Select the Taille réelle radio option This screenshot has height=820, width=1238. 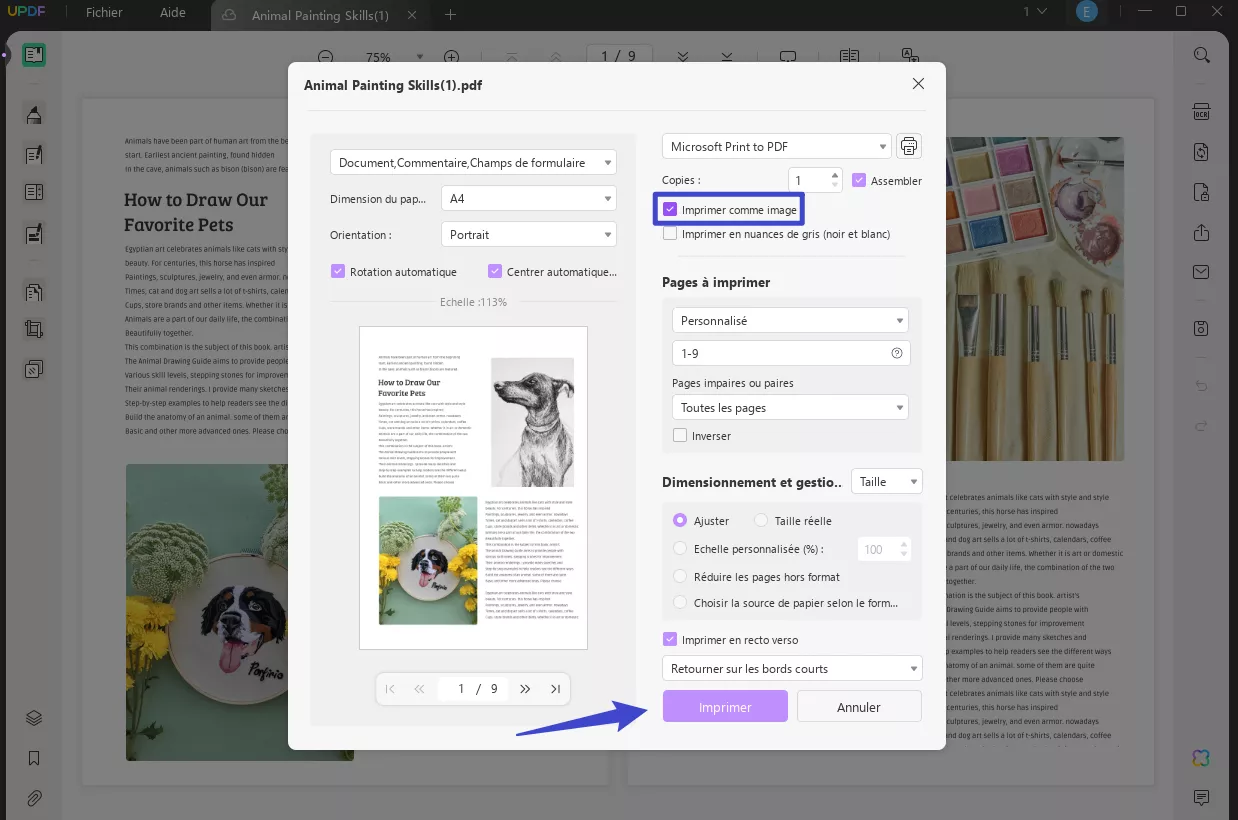(761, 521)
